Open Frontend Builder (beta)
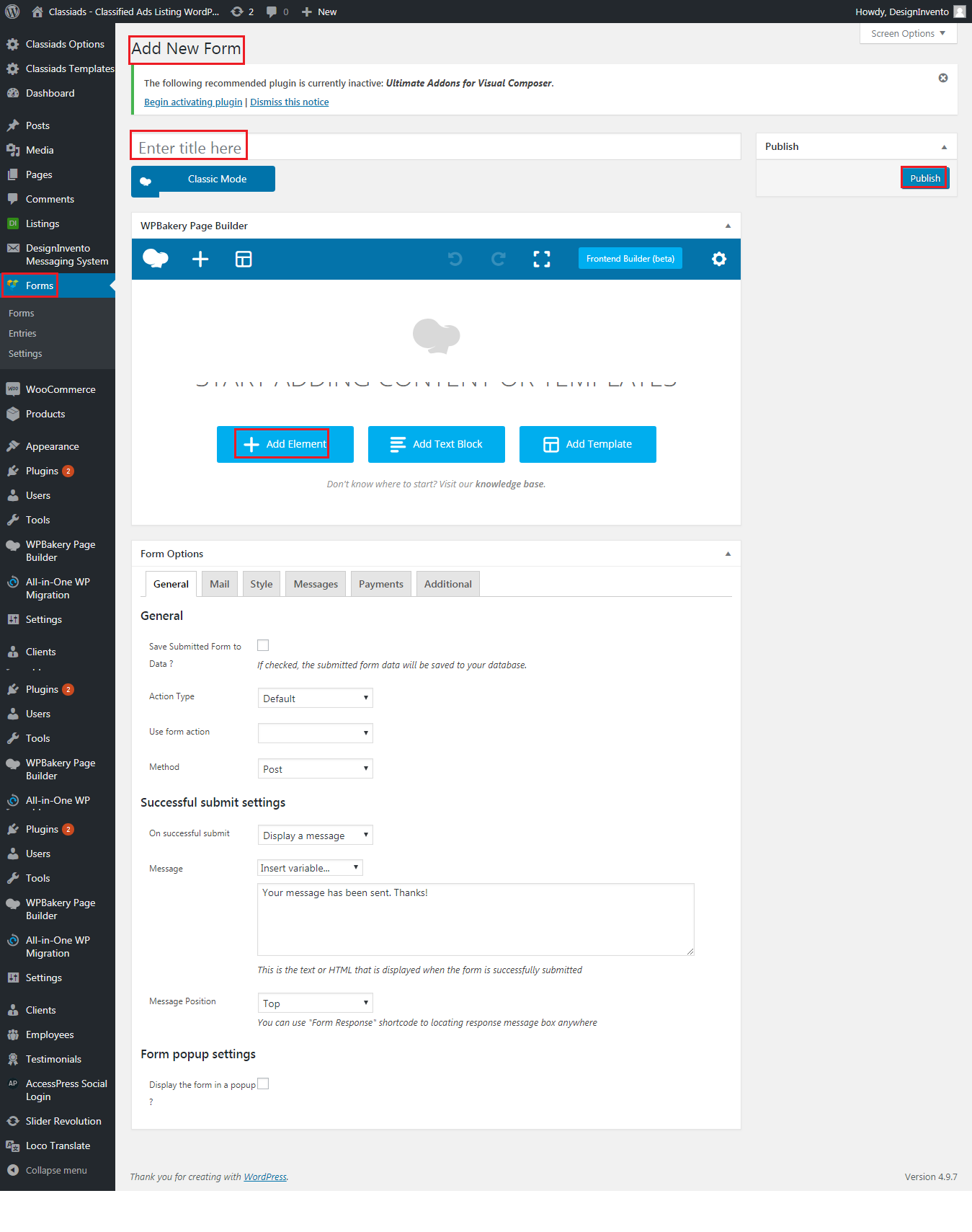This screenshot has width=972, height=1232. (x=630, y=259)
